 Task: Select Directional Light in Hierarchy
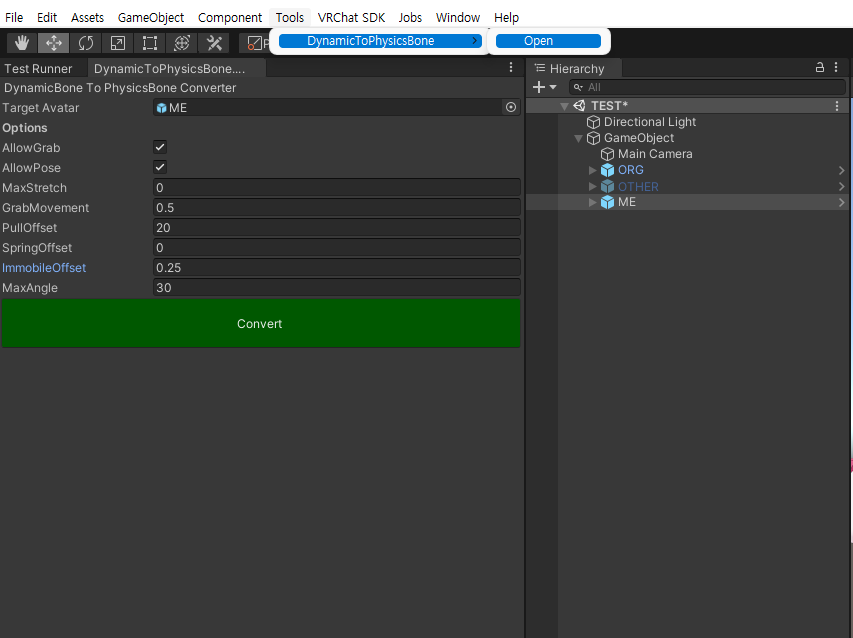point(650,122)
